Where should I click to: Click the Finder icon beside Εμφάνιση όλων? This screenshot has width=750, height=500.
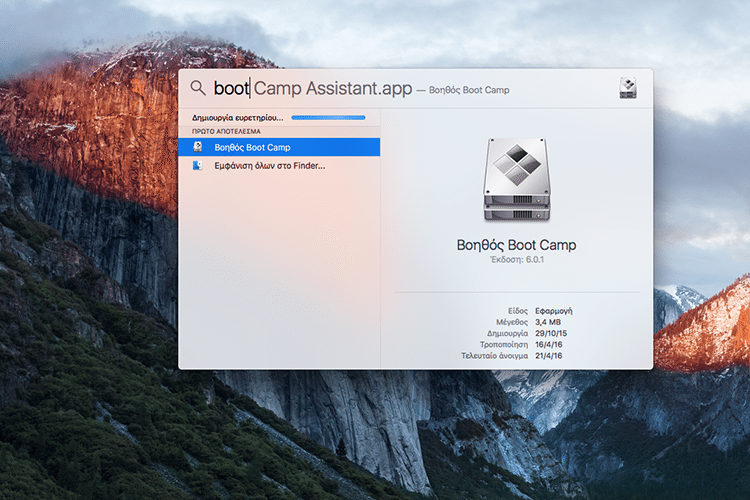[198, 166]
